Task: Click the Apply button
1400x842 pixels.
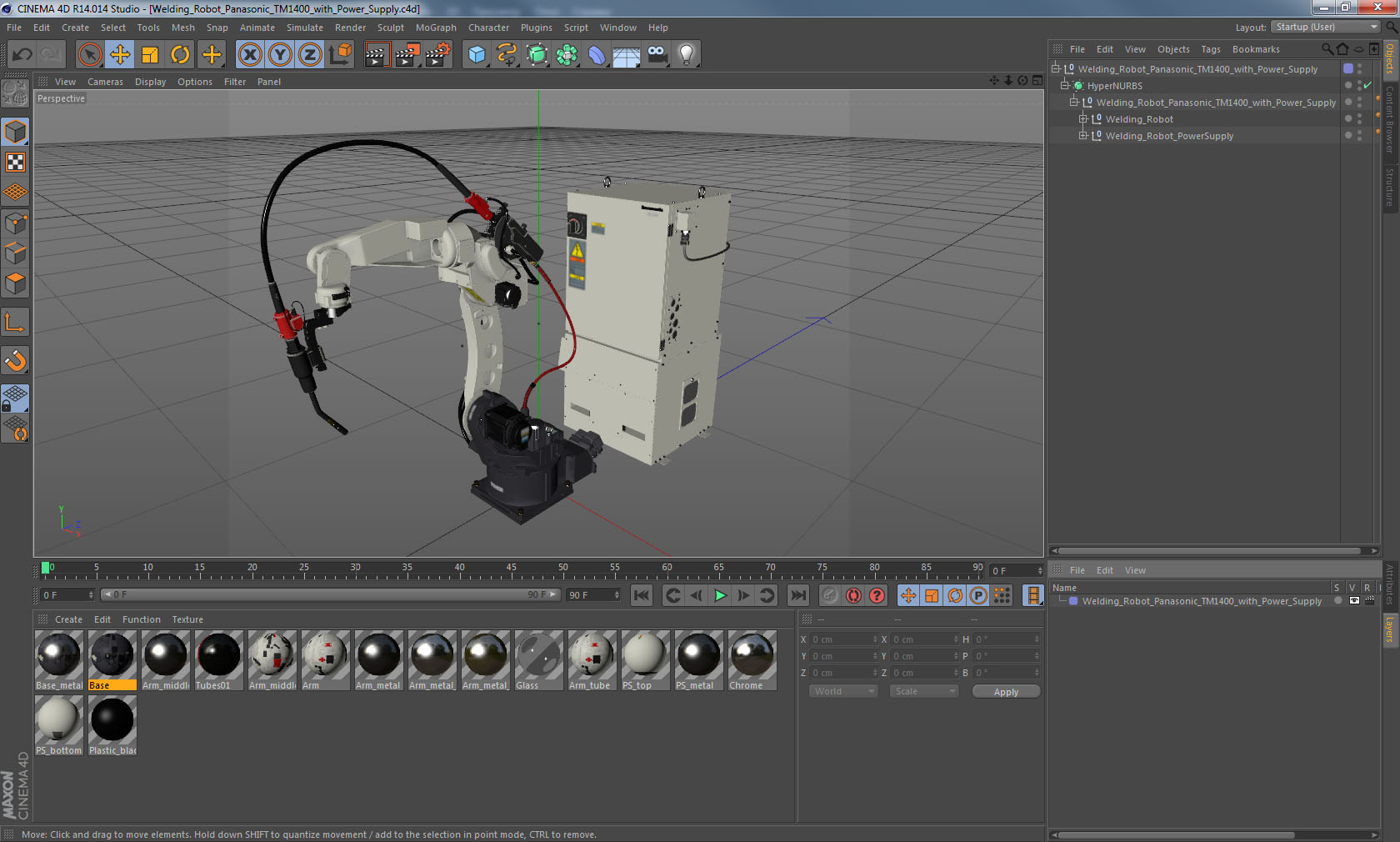Action: coord(1006,692)
